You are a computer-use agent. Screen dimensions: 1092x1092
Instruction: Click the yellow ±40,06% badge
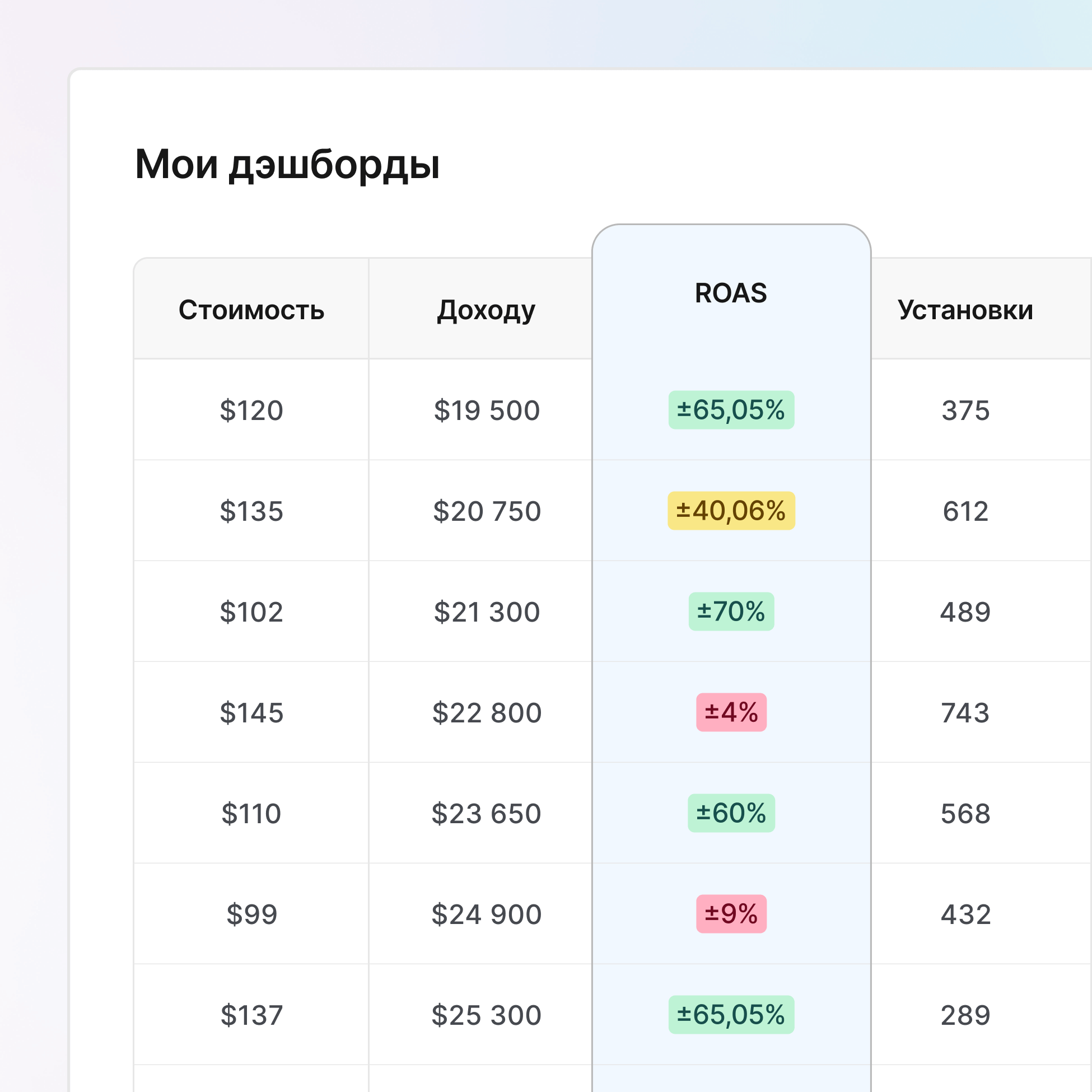pyautogui.click(x=731, y=510)
